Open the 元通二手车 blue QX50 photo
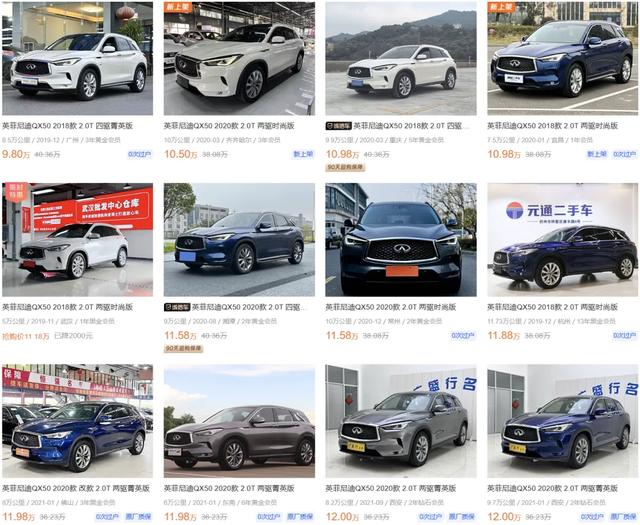640x525 pixels. (562, 240)
